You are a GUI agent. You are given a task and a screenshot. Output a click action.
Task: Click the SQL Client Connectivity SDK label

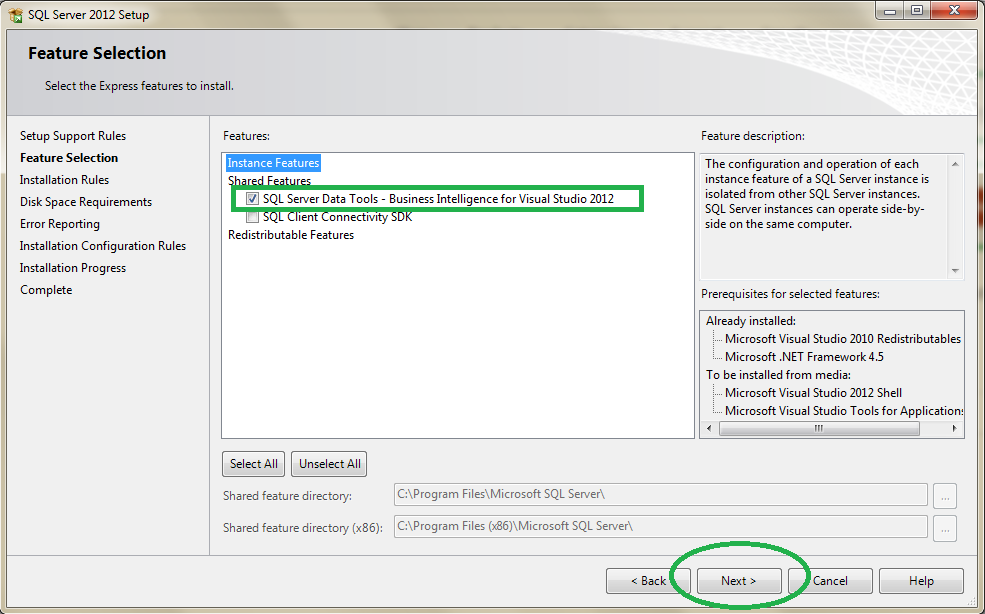coord(337,217)
